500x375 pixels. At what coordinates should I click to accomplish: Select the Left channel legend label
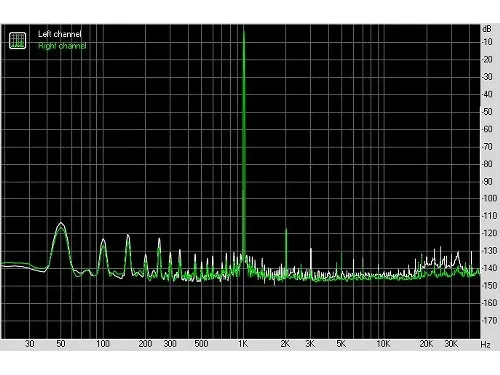point(60,34)
